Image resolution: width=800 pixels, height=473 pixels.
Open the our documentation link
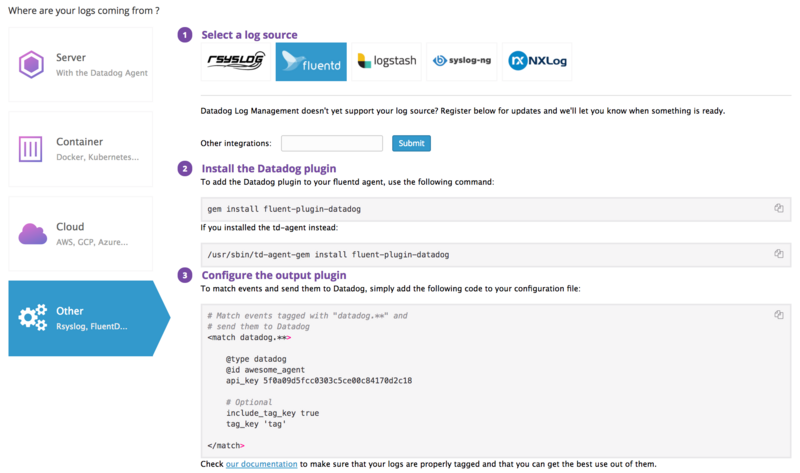pos(261,464)
